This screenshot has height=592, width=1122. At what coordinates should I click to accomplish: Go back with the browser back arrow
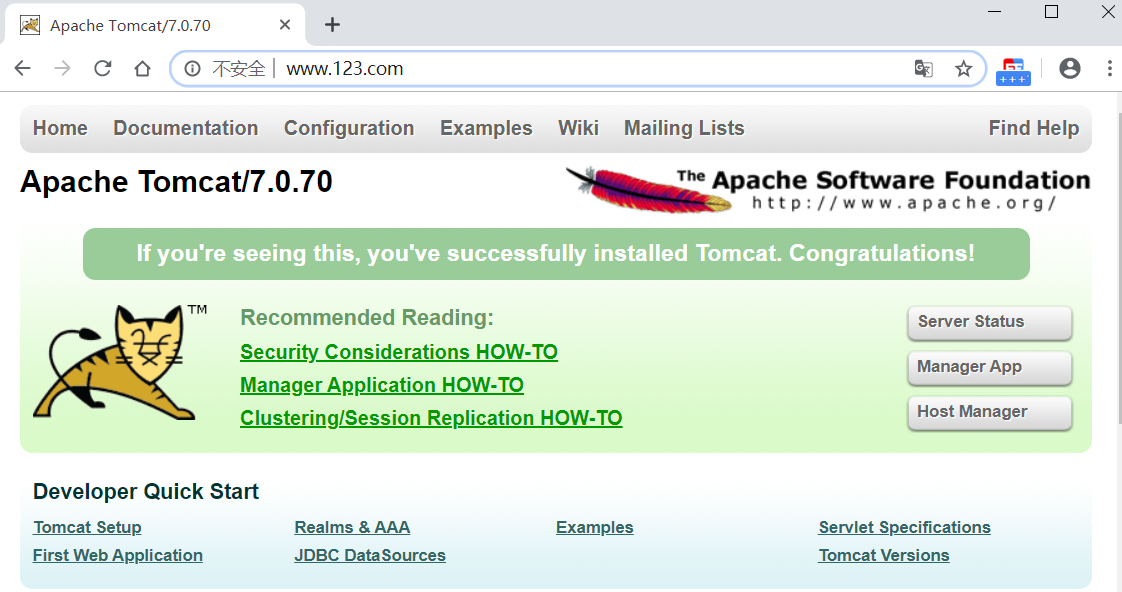23,68
